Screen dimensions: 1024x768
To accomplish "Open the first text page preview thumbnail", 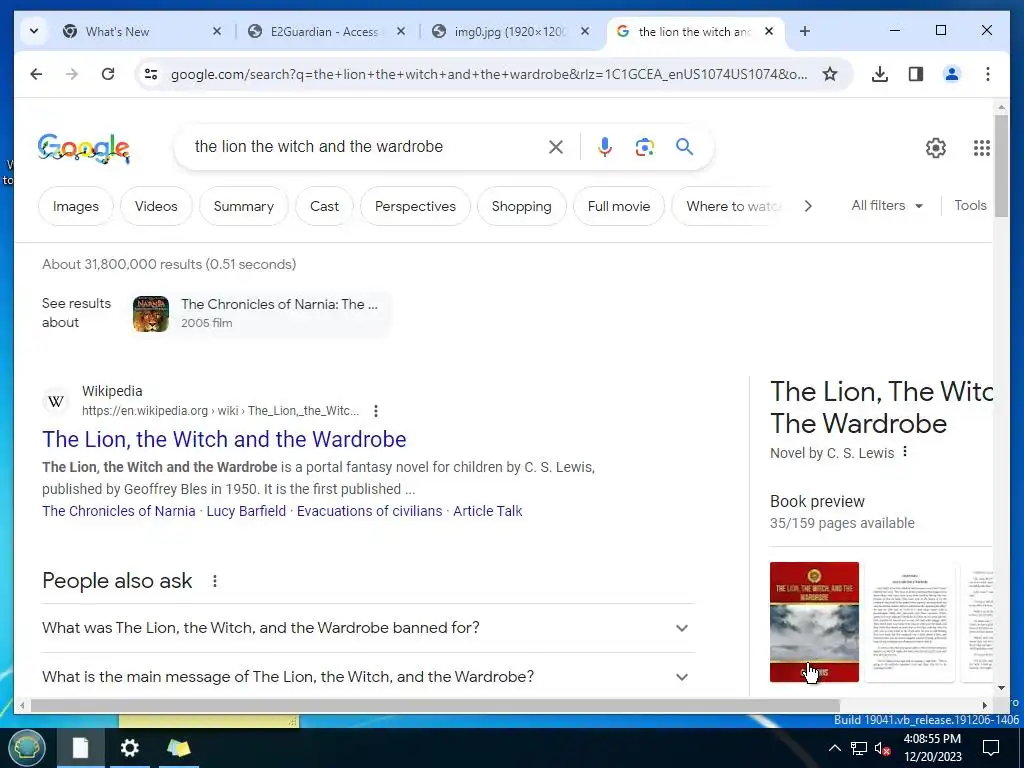I will (910, 622).
